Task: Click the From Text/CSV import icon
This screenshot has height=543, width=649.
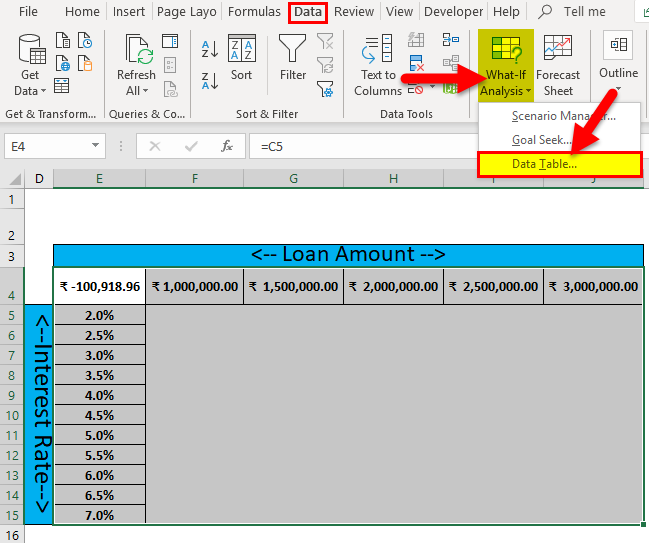Action: pos(62,41)
